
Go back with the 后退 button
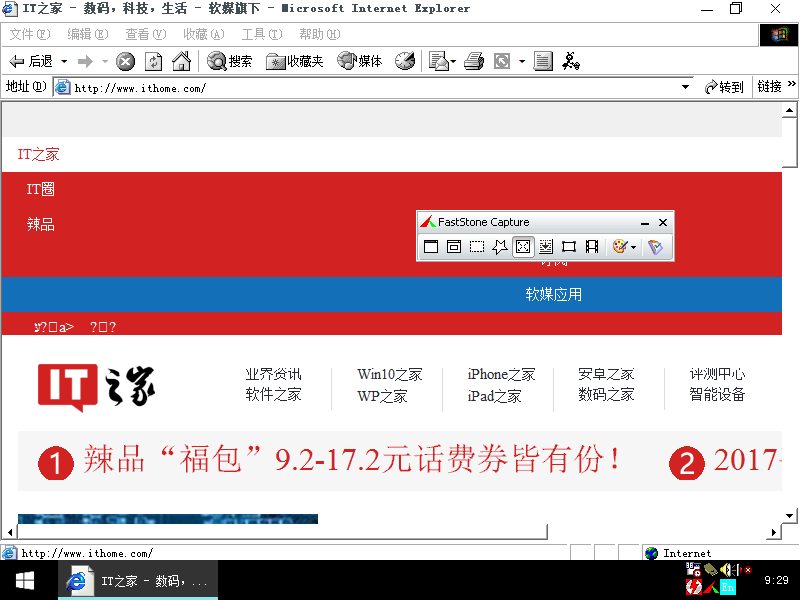tap(31, 62)
